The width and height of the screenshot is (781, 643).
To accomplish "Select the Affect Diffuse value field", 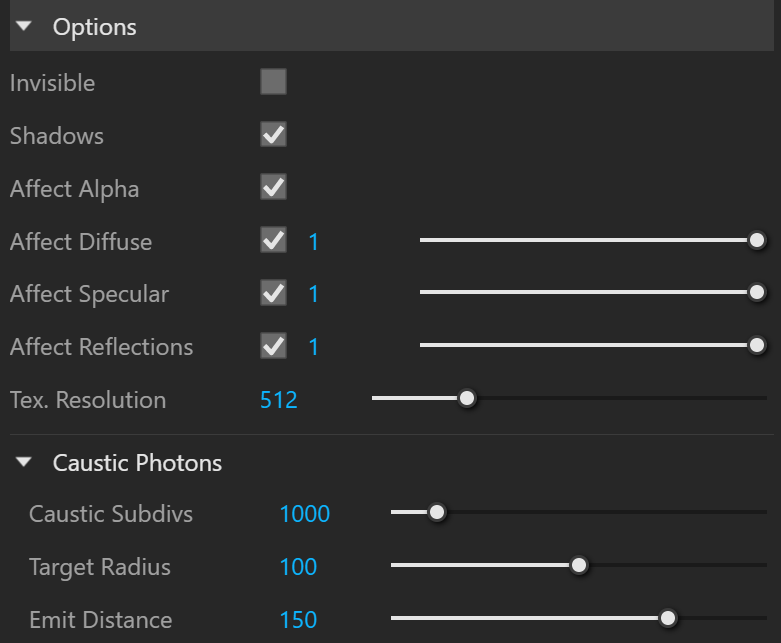I will click(313, 242).
